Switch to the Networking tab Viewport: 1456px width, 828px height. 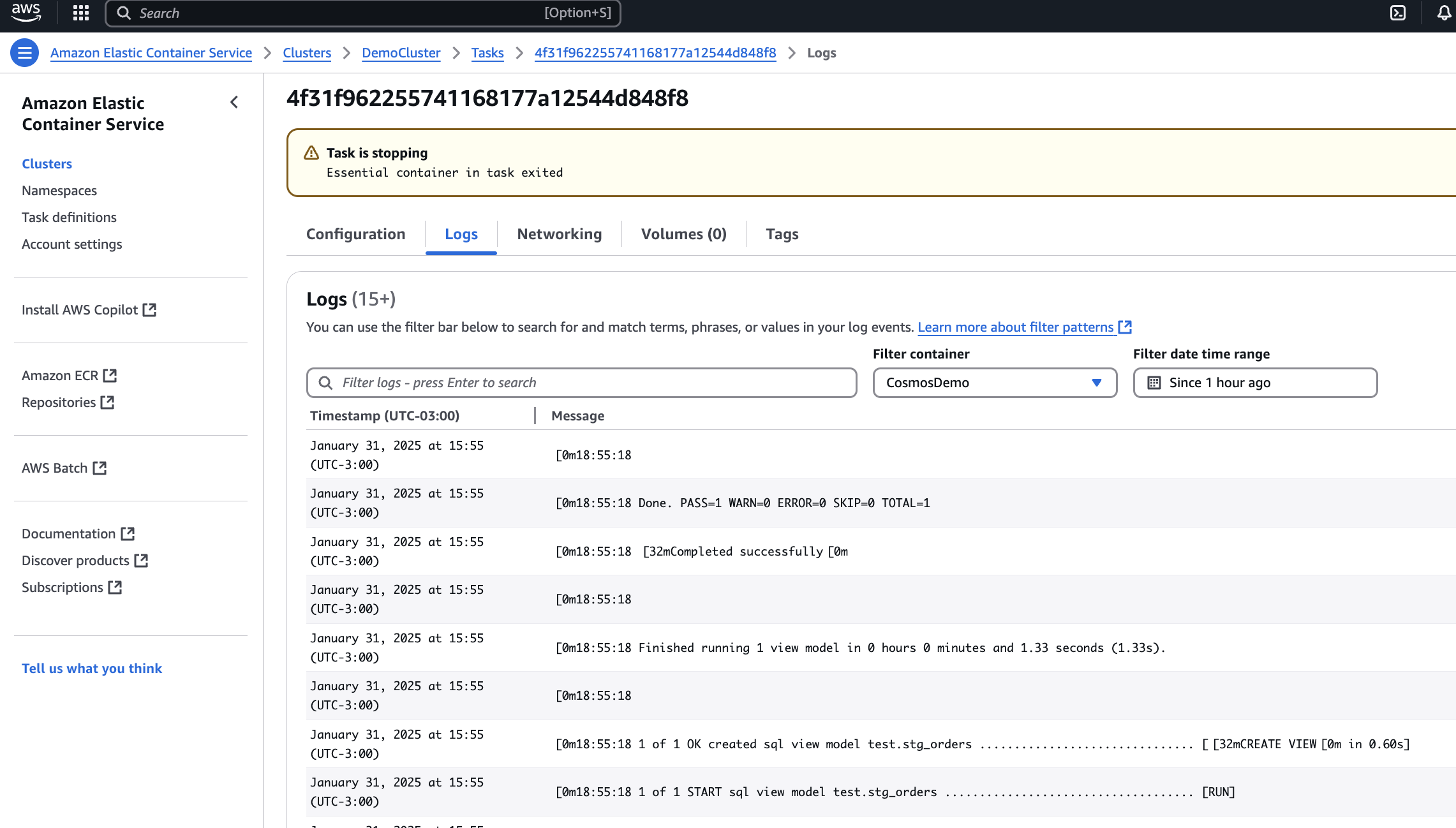560,234
